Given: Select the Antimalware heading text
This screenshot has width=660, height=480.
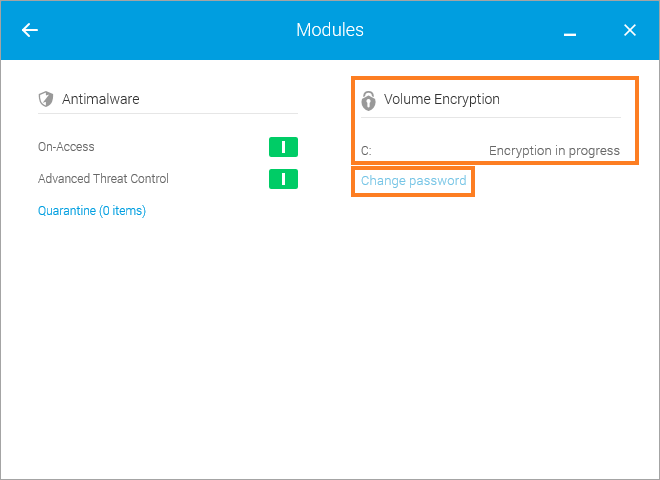Looking at the screenshot, I should pyautogui.click(x=101, y=99).
